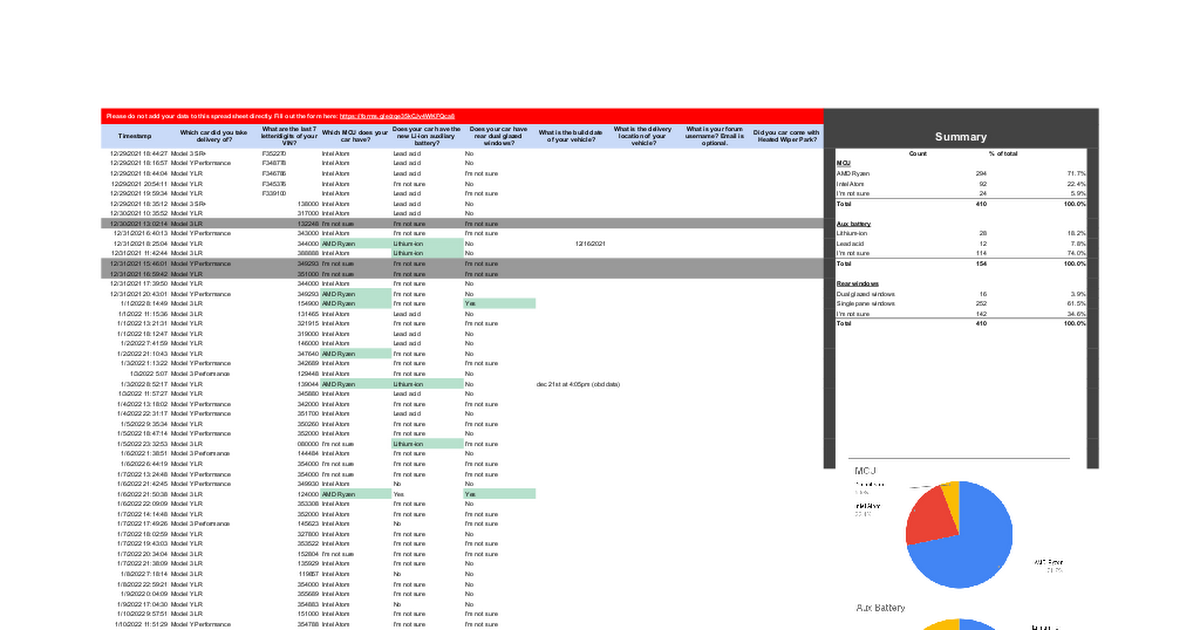Select timestamp cell 12/29/2021 18:44:27
1200x630 pixels.
(139, 153)
